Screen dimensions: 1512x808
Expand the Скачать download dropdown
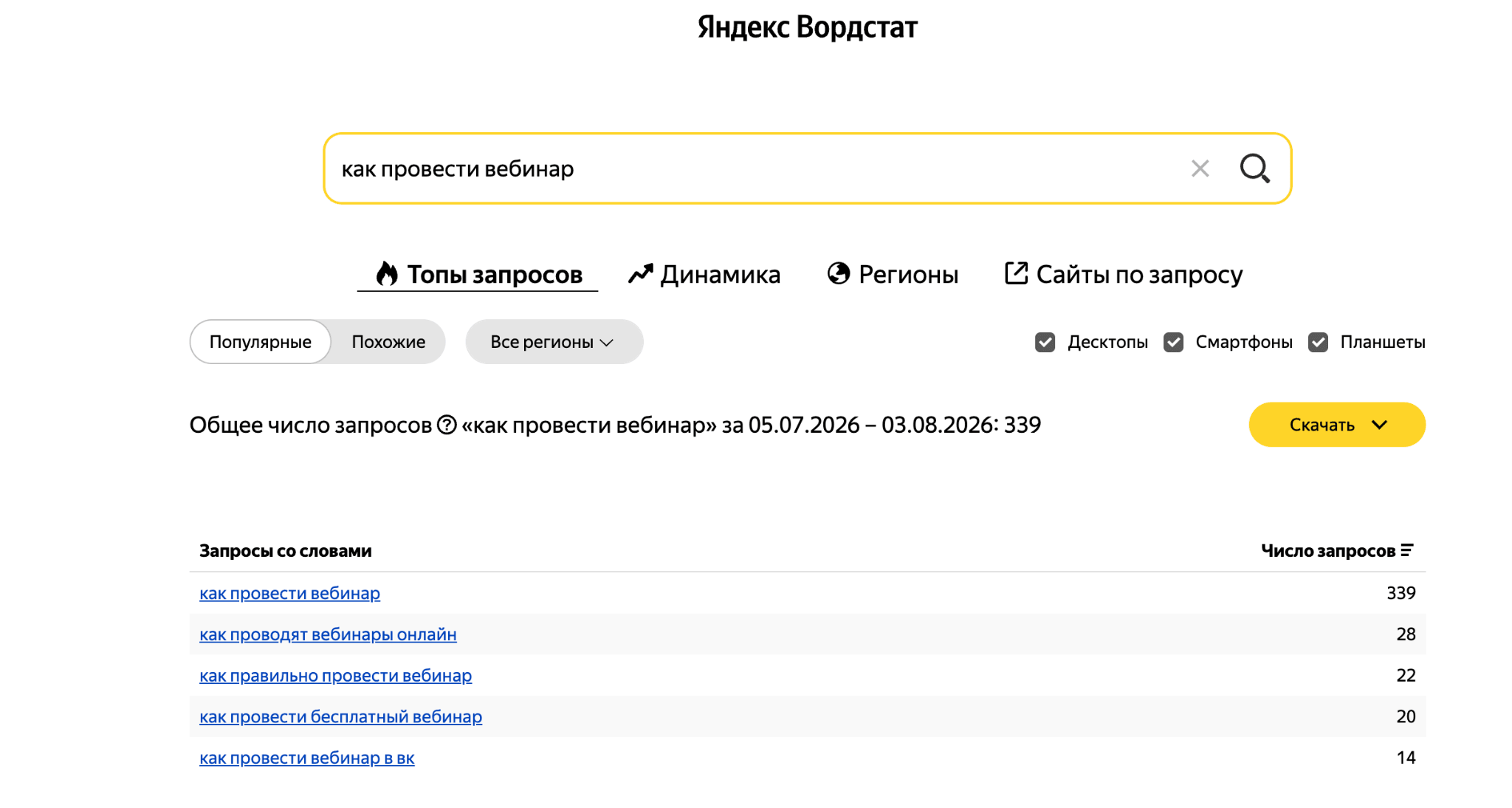[x=1336, y=425]
